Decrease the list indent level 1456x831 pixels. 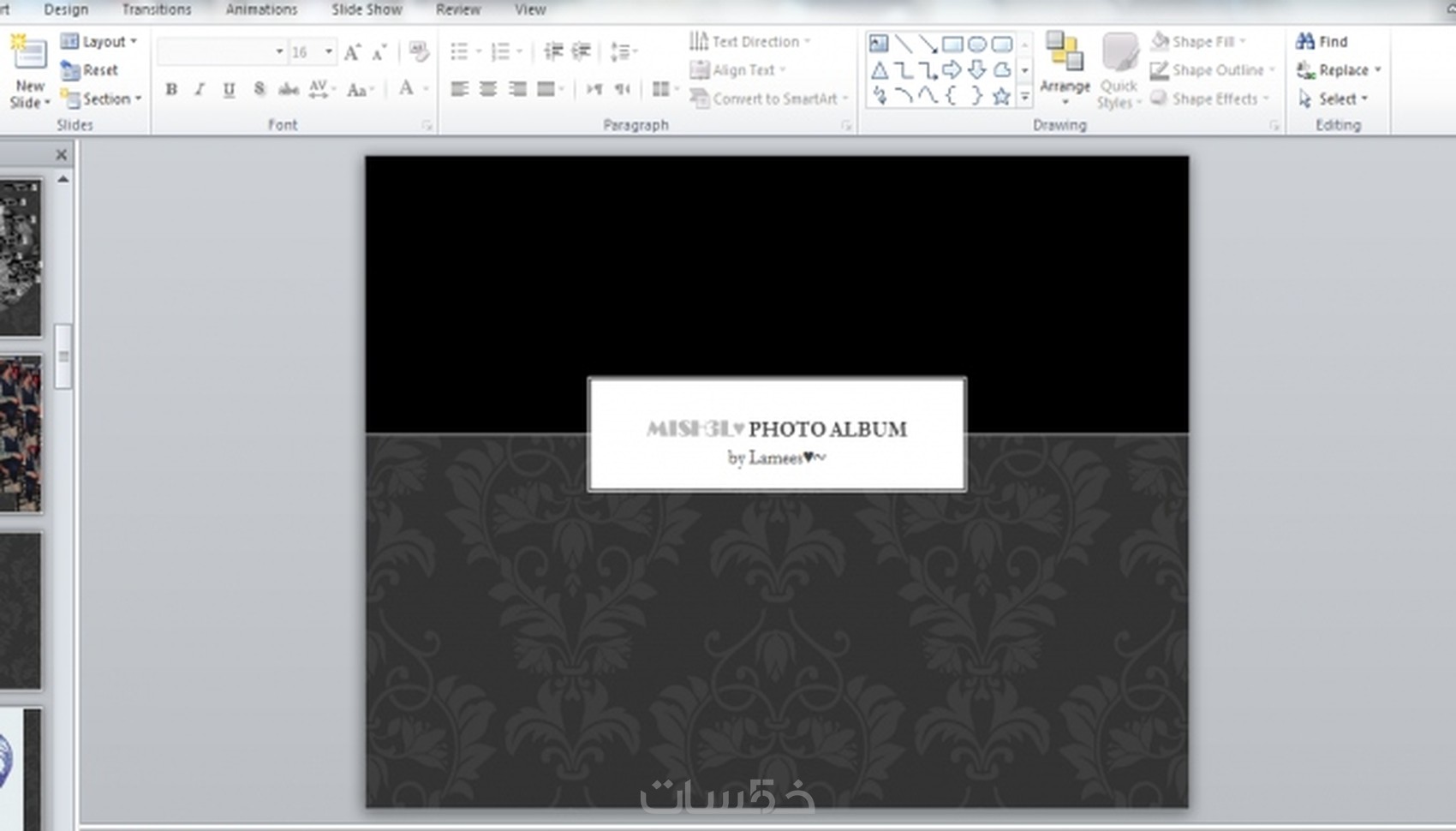[x=553, y=52]
